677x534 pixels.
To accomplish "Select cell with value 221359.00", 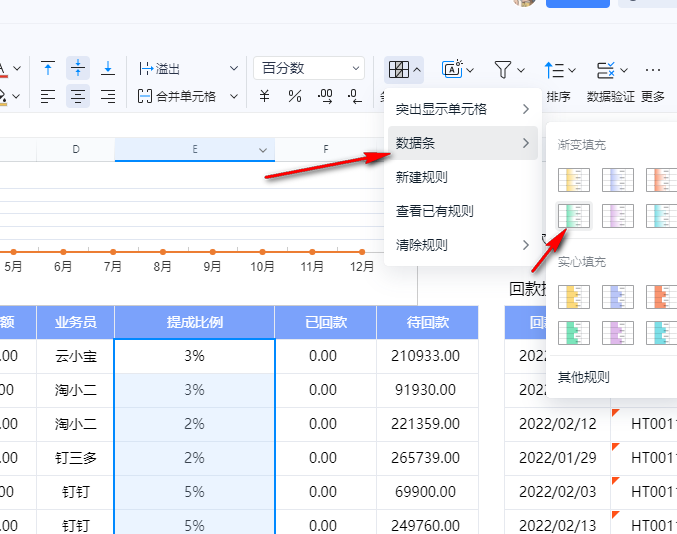I will [427, 424].
